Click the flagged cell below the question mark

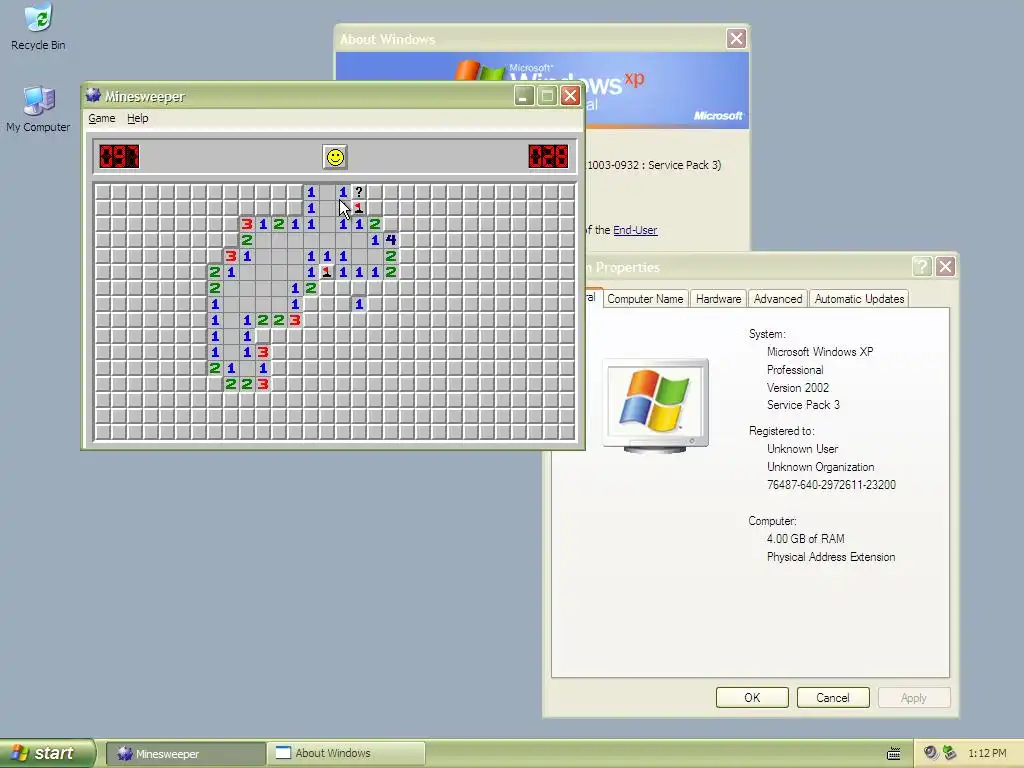point(359,208)
